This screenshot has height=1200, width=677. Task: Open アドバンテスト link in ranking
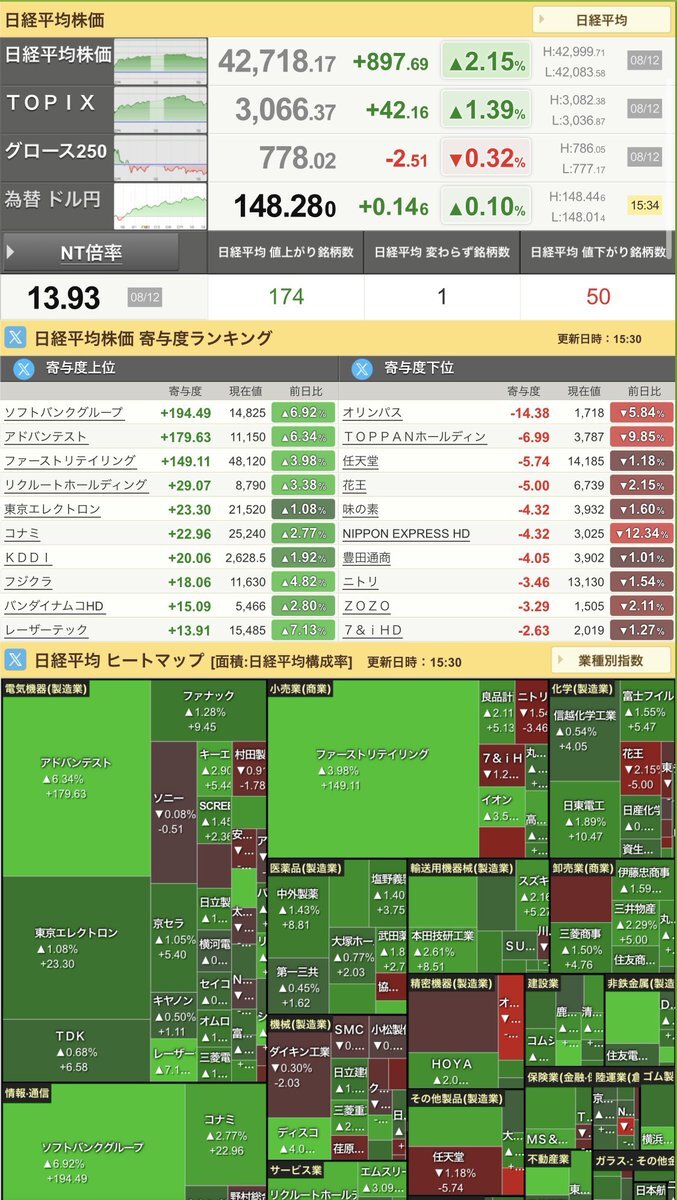[x=45, y=436]
